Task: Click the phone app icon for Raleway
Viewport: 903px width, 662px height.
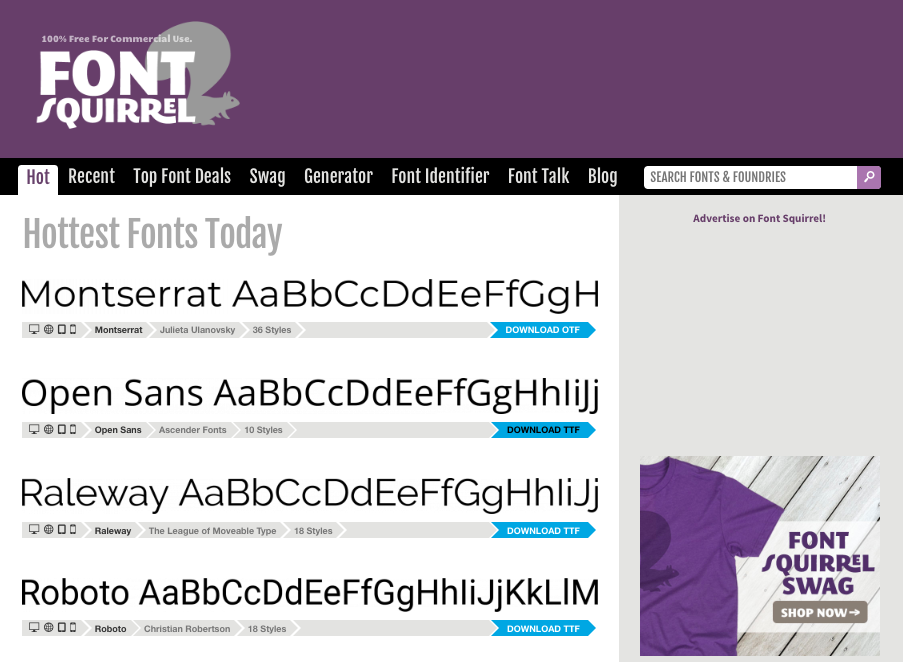Action: tap(73, 530)
